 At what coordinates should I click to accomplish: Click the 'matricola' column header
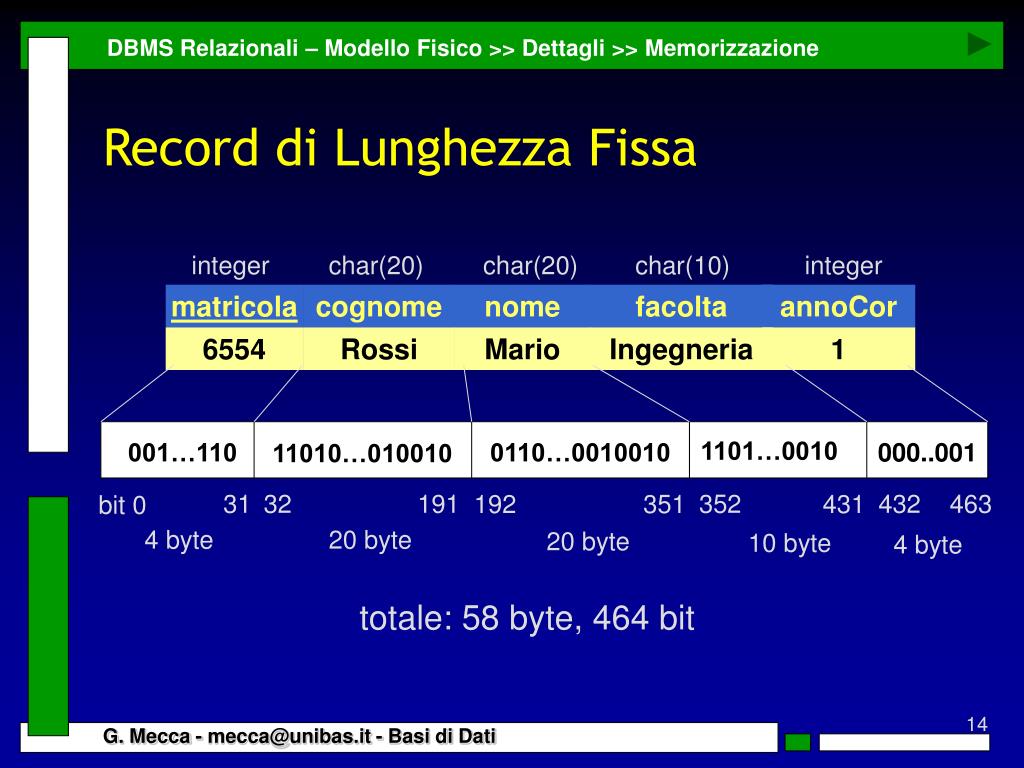coord(234,307)
